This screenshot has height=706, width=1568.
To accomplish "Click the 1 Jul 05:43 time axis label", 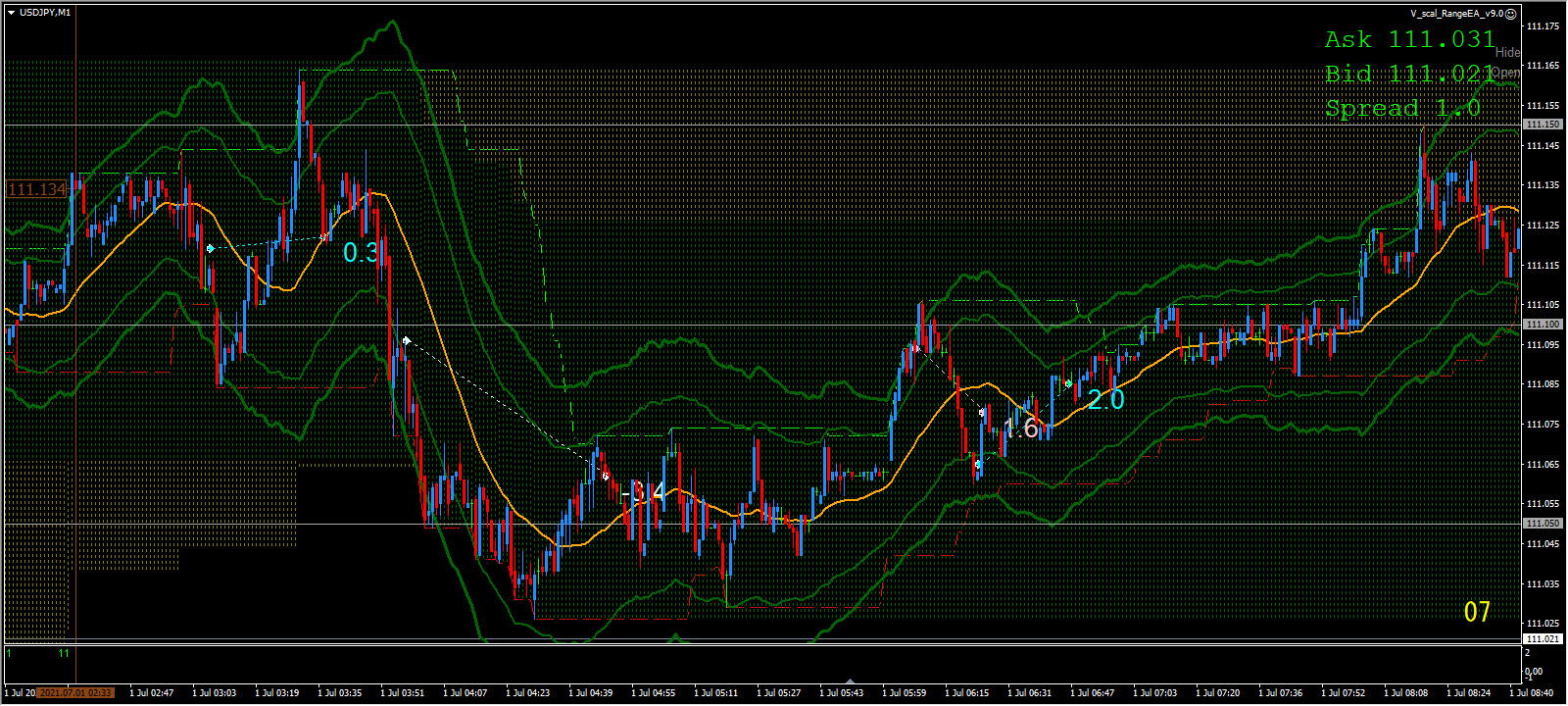I will 842,693.
